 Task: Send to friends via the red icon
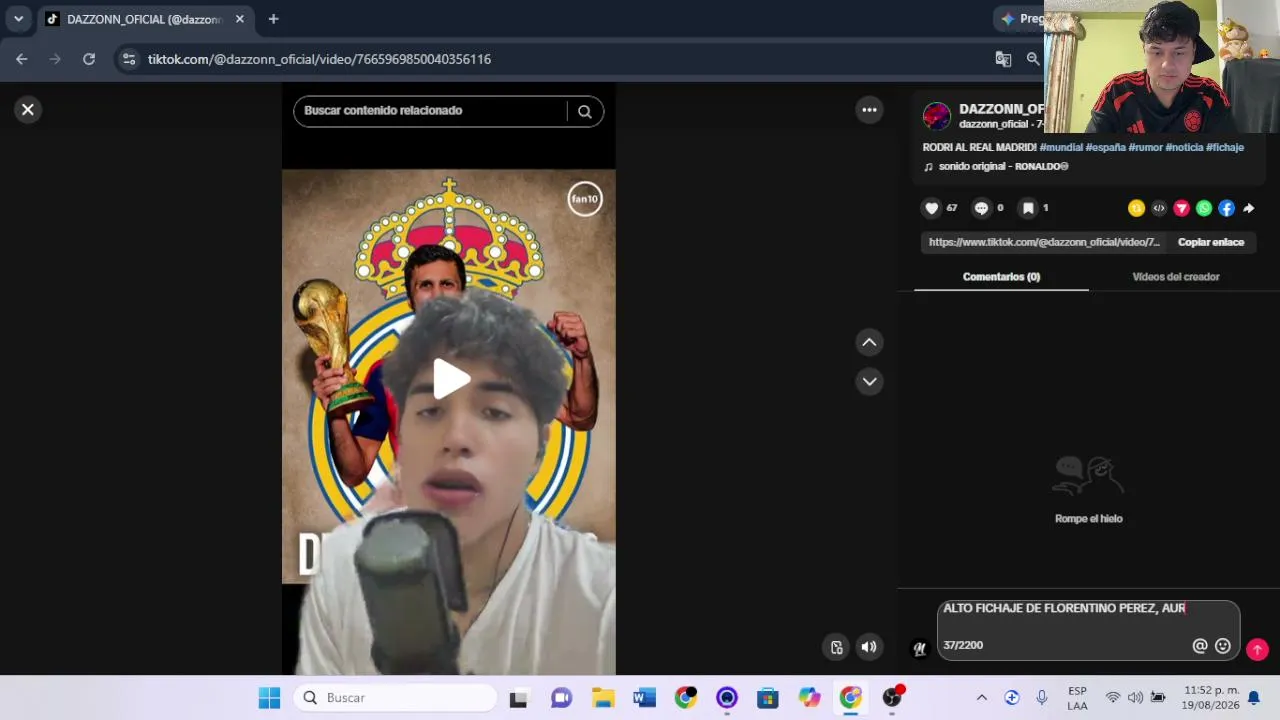1181,208
